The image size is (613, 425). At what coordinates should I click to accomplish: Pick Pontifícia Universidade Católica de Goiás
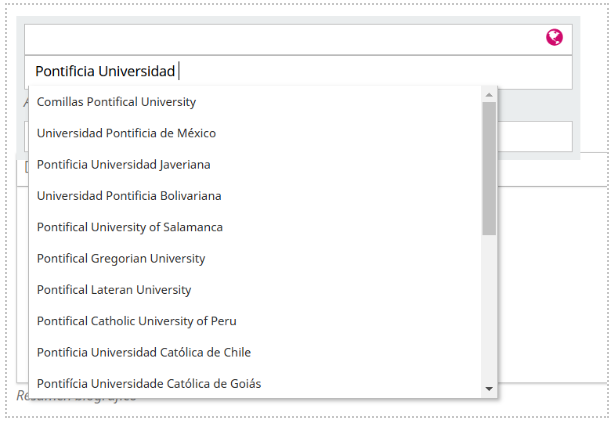tap(149, 383)
